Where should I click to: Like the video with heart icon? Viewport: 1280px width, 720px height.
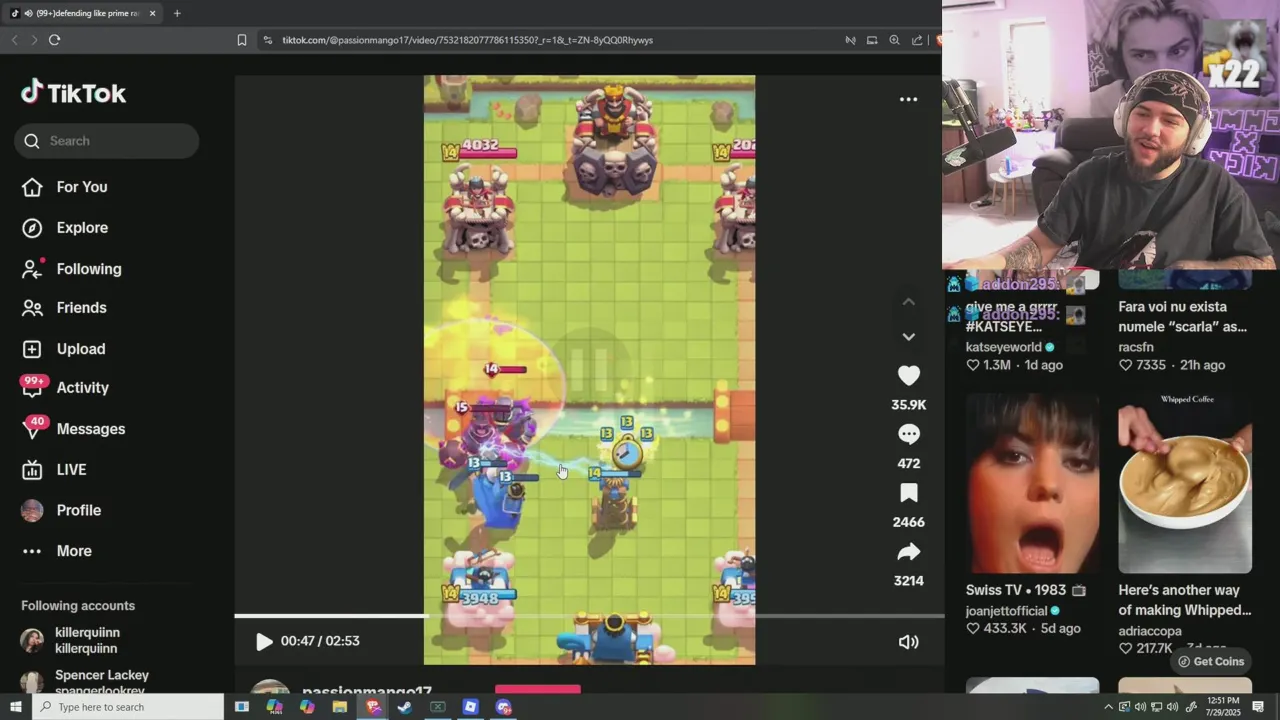pos(908,375)
